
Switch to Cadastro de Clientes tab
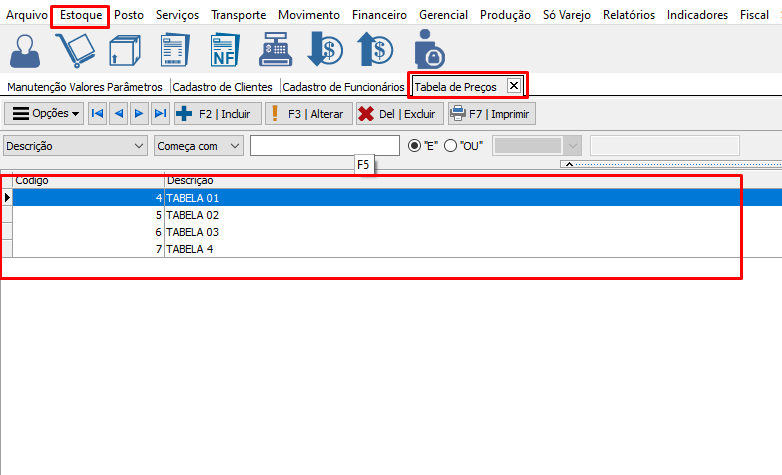pos(222,87)
